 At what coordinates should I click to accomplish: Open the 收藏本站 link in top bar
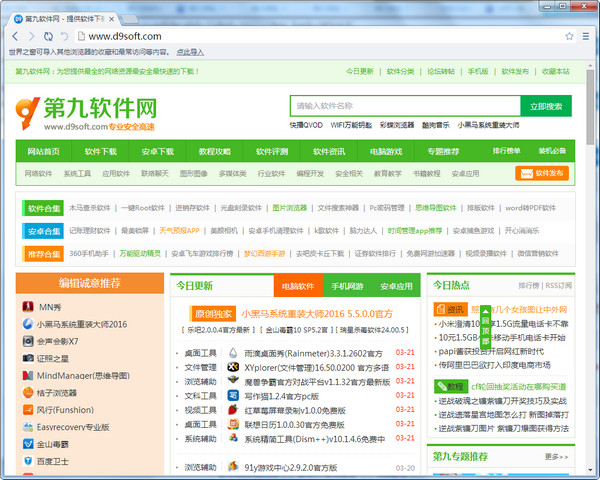556,71
